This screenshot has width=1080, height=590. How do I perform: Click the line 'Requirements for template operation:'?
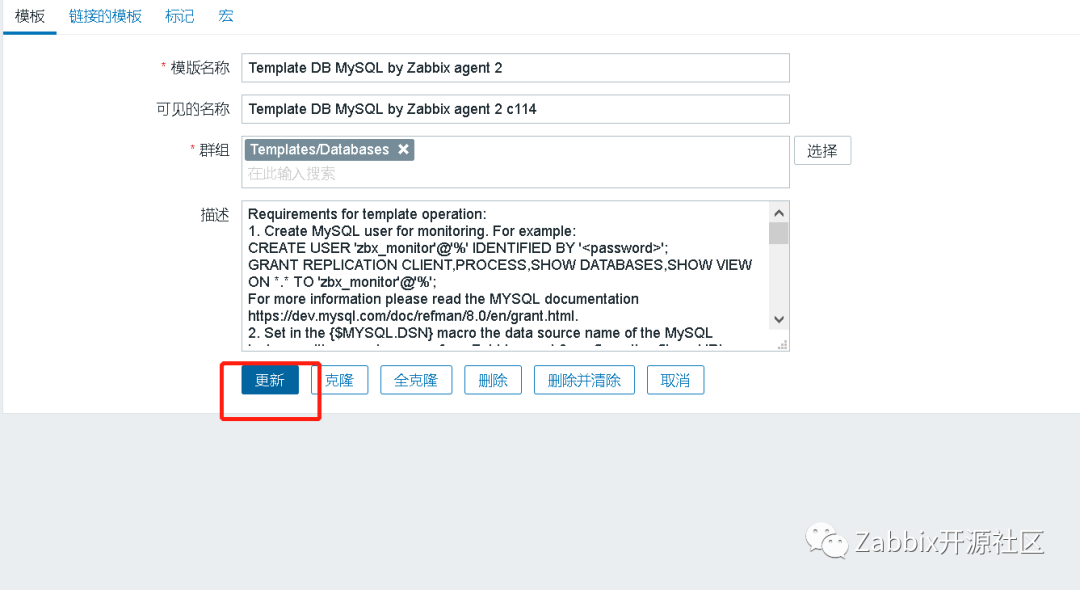coord(367,214)
